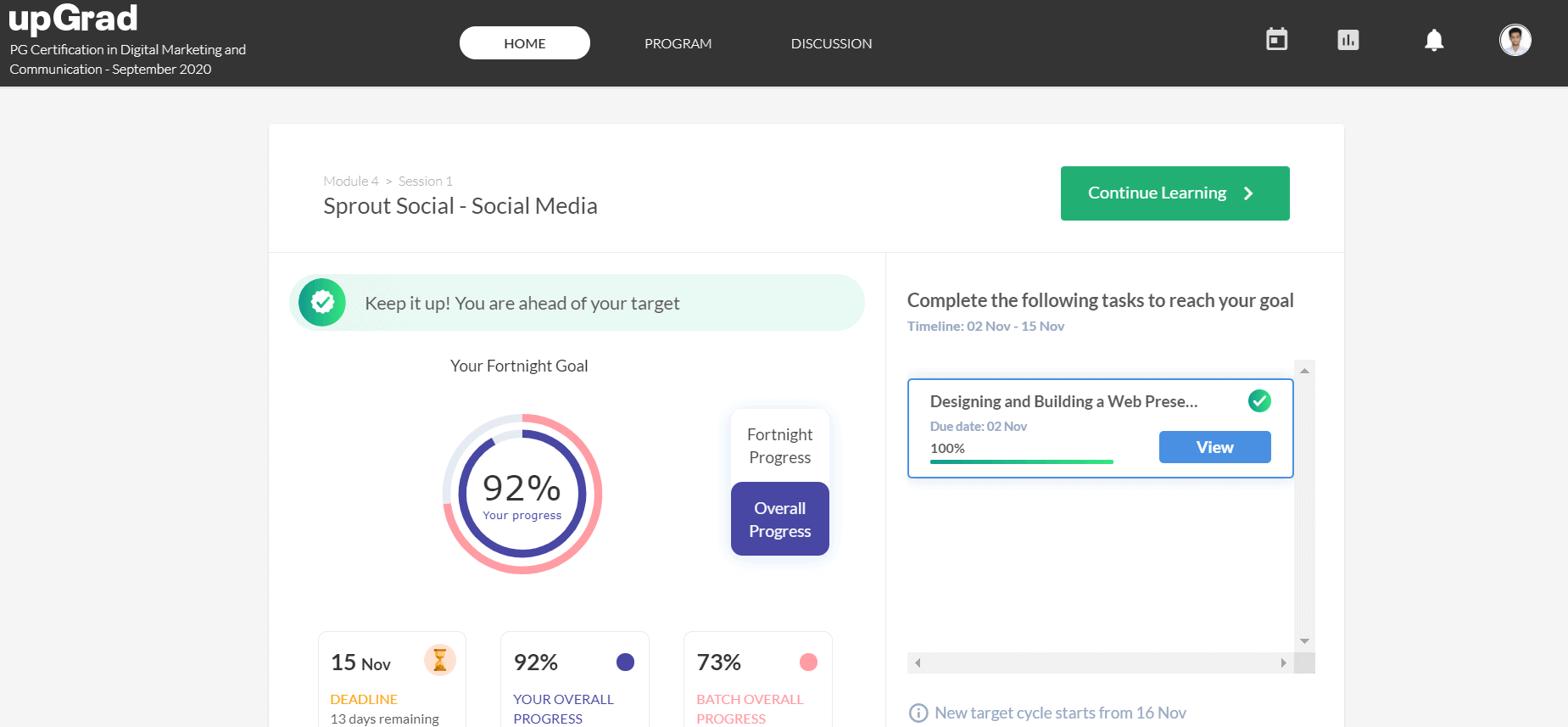Click the Designing and Building a Web Prese... title
Viewport: 1568px width, 727px height.
pyautogui.click(x=1063, y=401)
